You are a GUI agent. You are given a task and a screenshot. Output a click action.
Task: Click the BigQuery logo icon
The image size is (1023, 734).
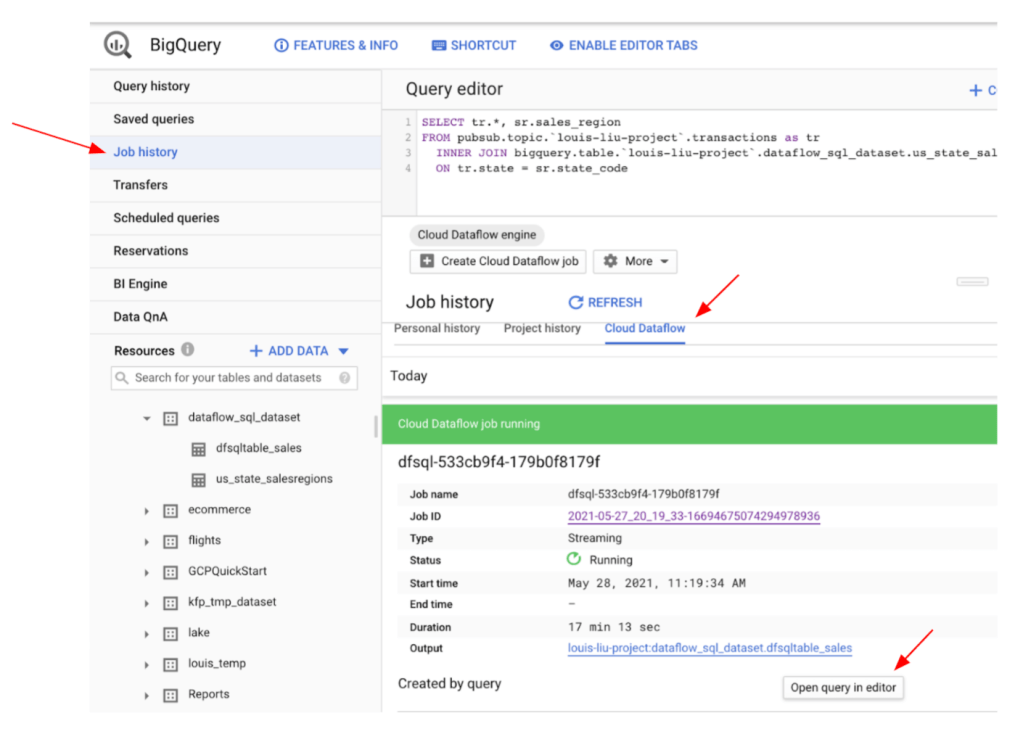pos(118,45)
